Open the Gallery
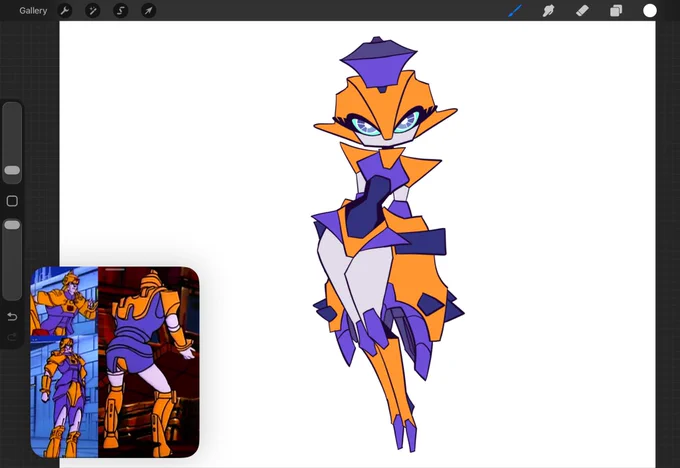 pos(33,10)
